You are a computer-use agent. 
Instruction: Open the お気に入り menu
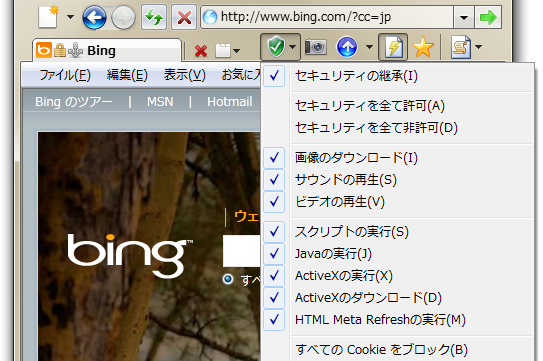[x=241, y=74]
